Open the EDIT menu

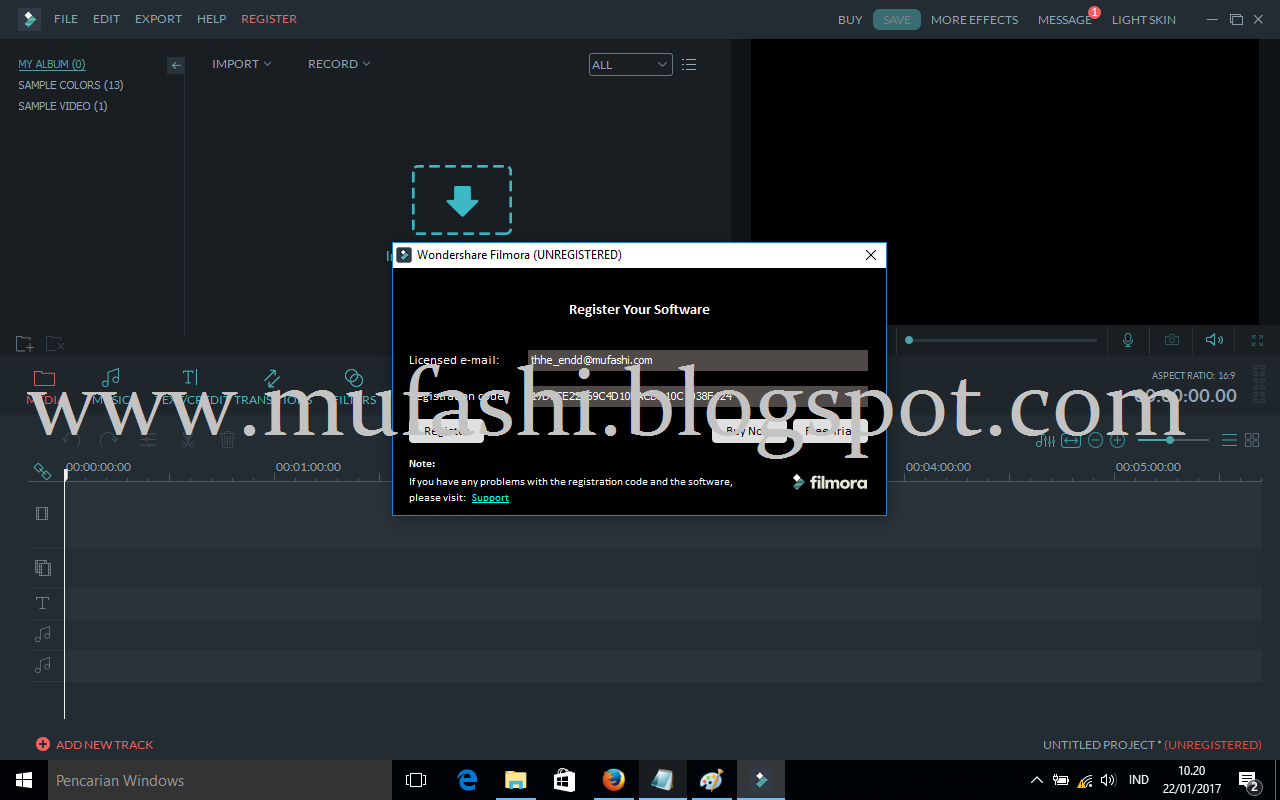point(106,19)
